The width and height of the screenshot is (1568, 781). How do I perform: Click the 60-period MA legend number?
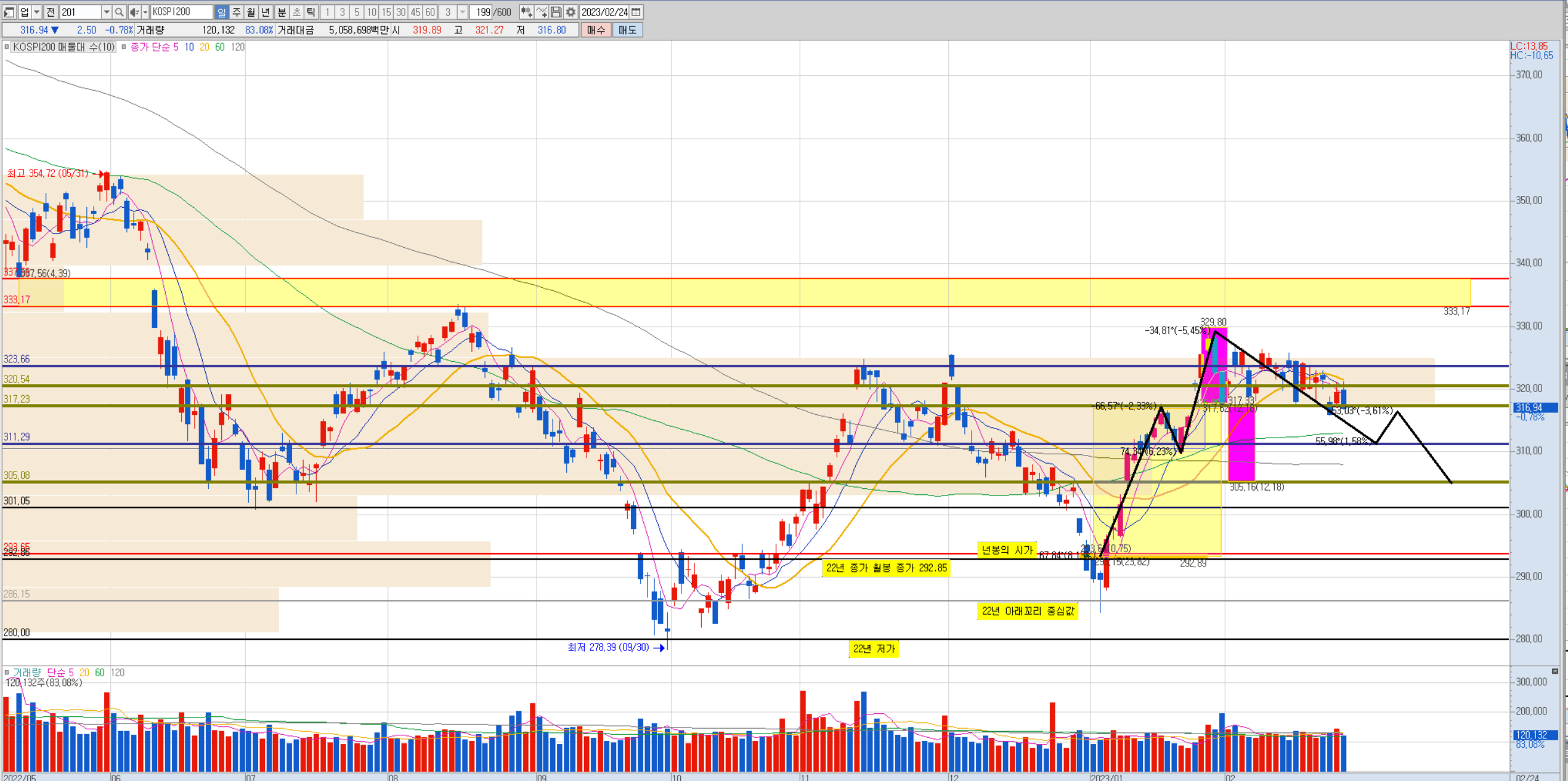(220, 47)
